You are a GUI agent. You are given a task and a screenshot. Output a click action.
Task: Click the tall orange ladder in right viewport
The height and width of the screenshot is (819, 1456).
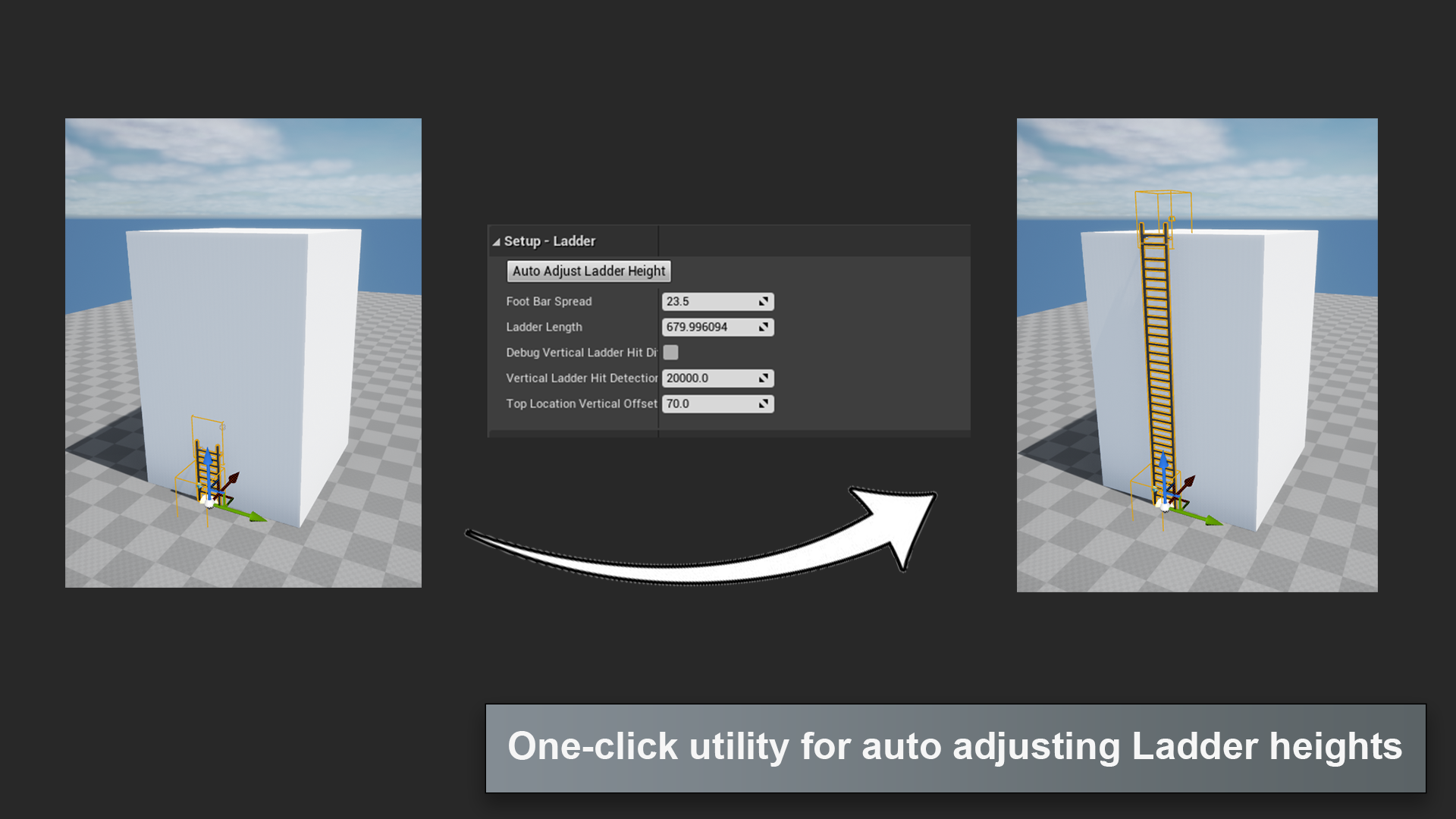click(1156, 341)
